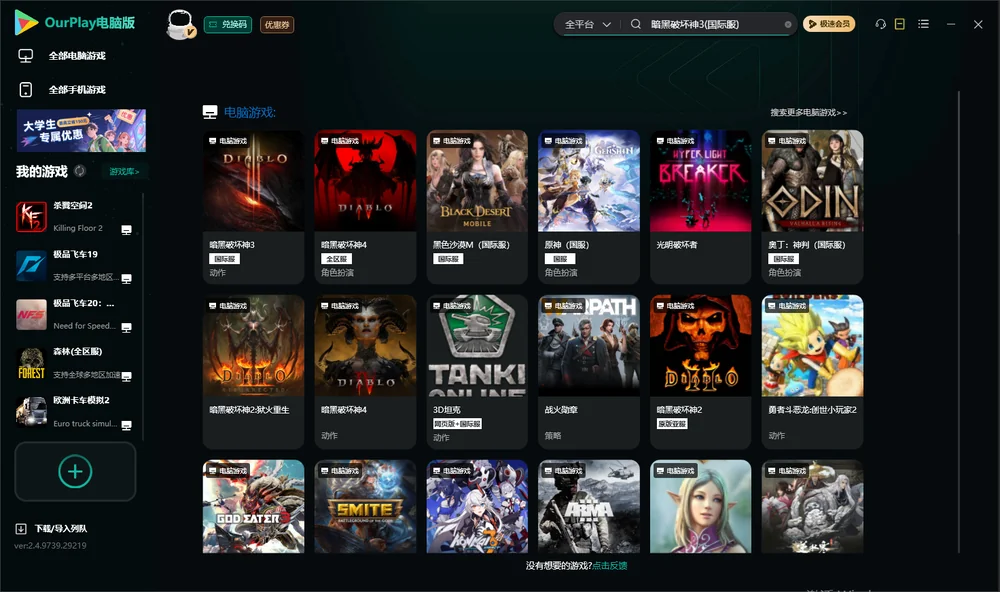Click the 全区服 tag under 暗黑破坏神4
This screenshot has width=1000, height=592.
[x=336, y=258]
